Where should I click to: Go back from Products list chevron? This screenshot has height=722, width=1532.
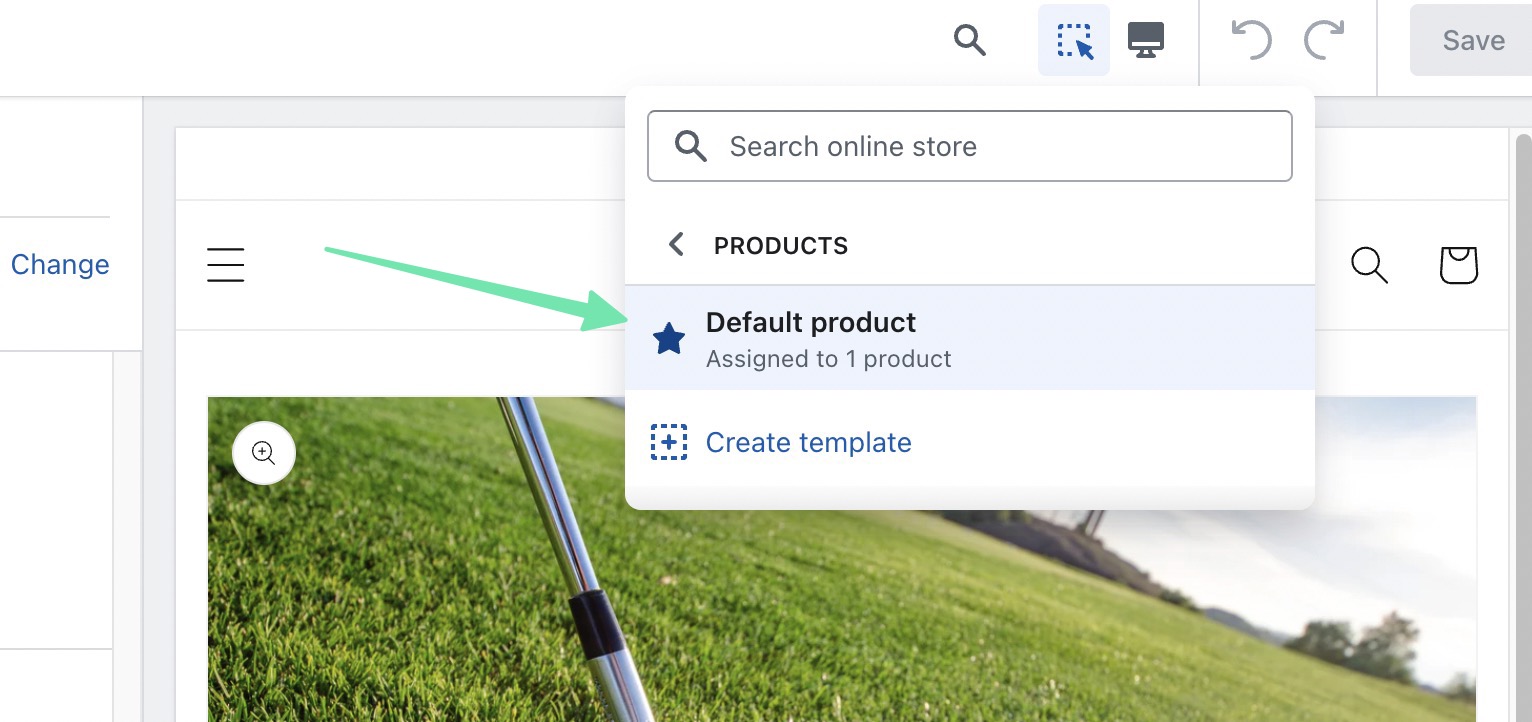tap(676, 245)
